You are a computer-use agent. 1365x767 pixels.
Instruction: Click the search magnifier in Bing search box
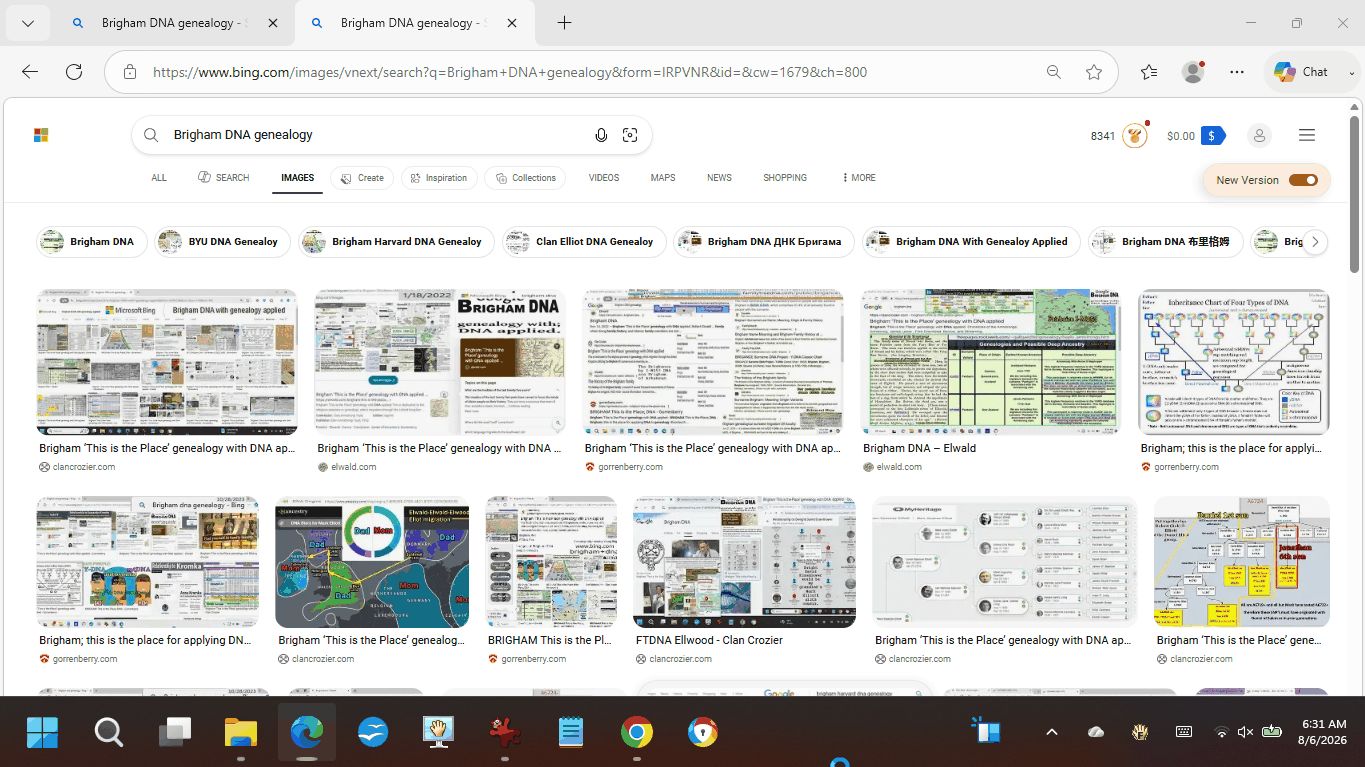tap(151, 135)
